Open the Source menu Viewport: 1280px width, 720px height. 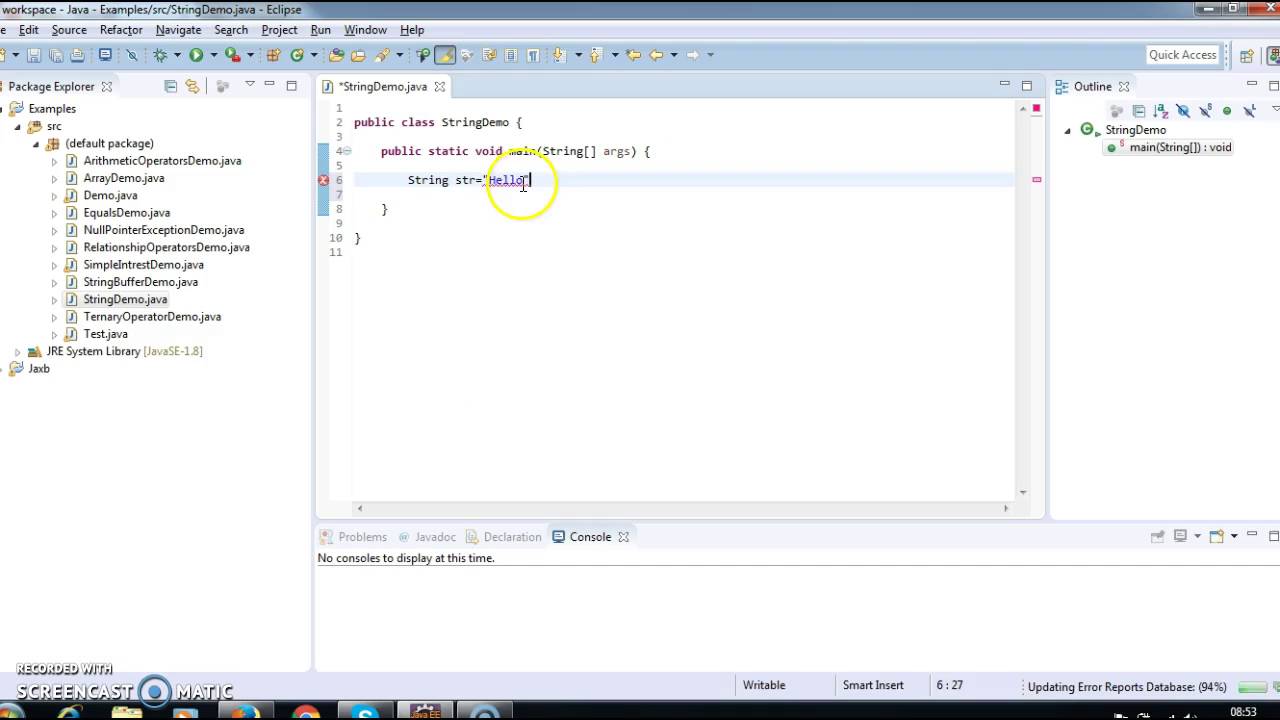pyautogui.click(x=69, y=30)
